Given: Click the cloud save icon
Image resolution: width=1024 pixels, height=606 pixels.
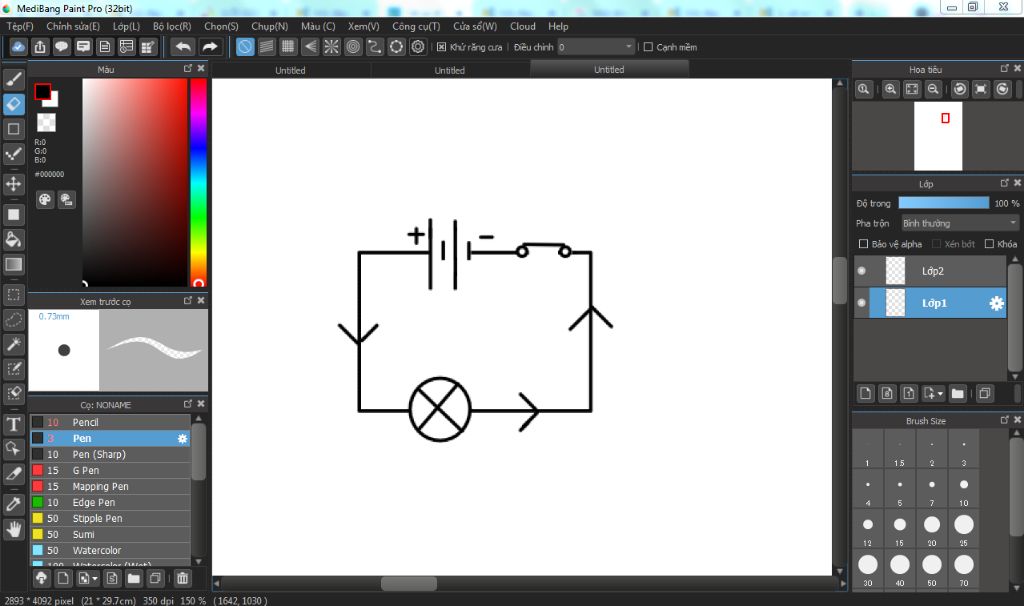Looking at the screenshot, I should pos(18,47).
